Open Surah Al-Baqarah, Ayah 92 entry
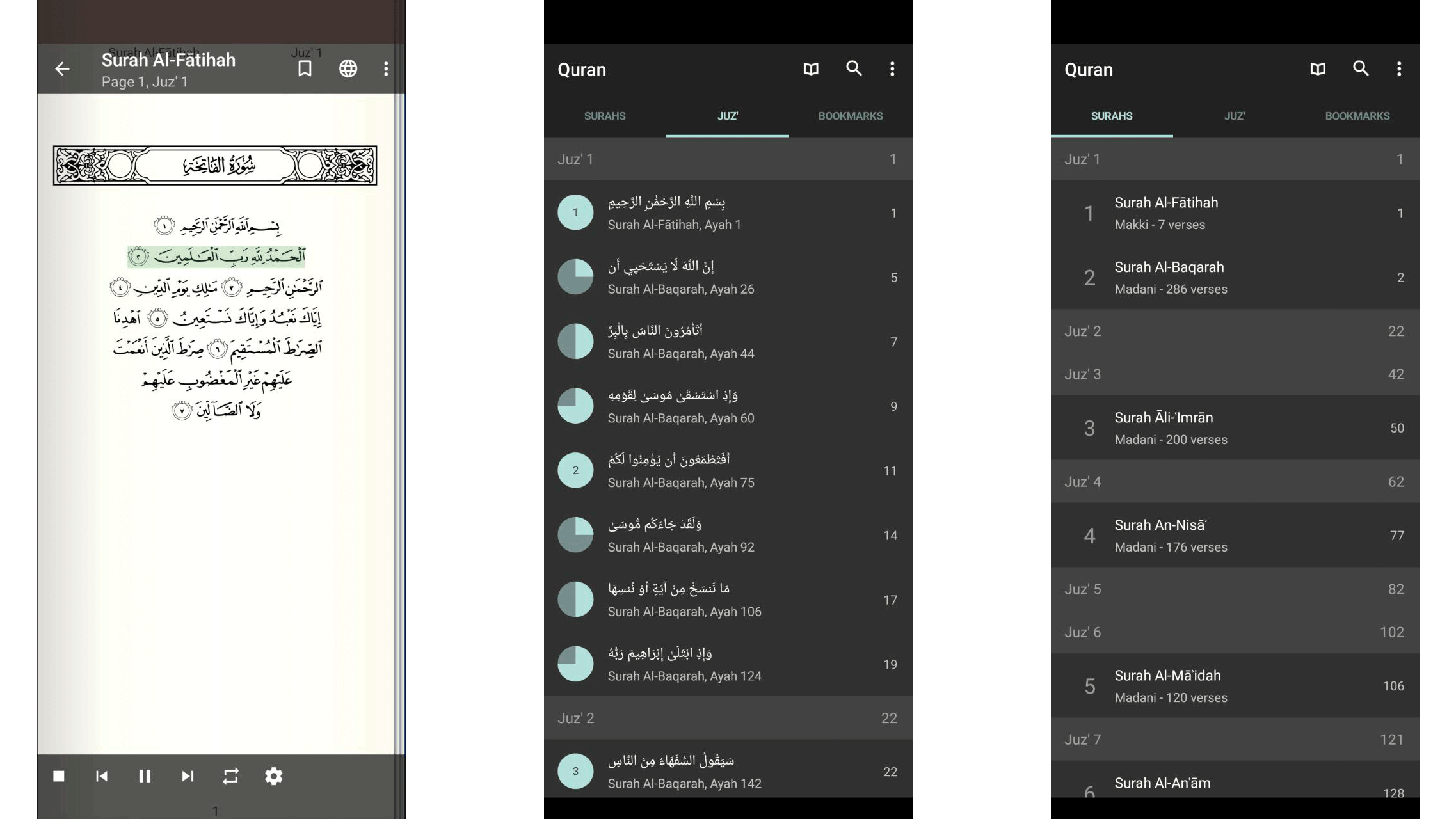 click(728, 536)
